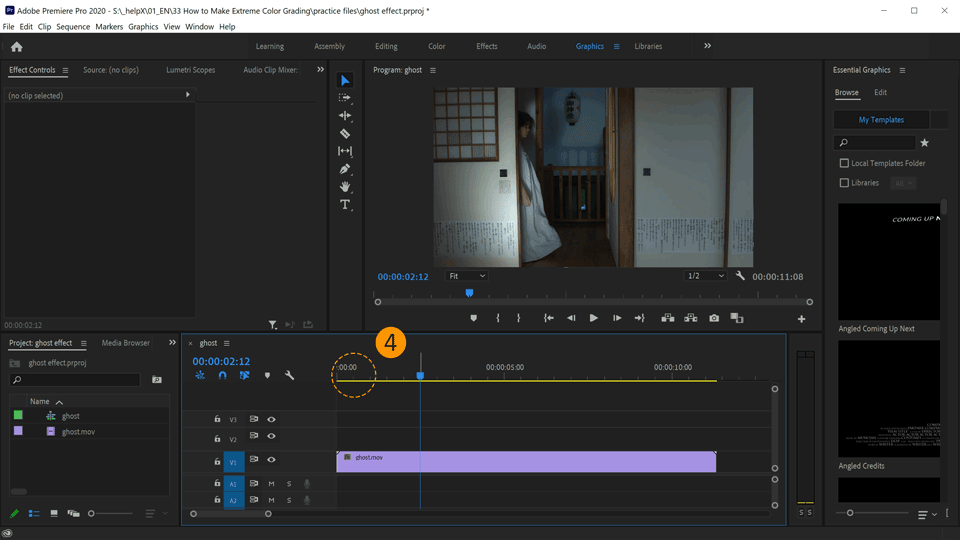The width and height of the screenshot is (960, 540).
Task: Expand the workspace overflow chevron
Action: [707, 46]
